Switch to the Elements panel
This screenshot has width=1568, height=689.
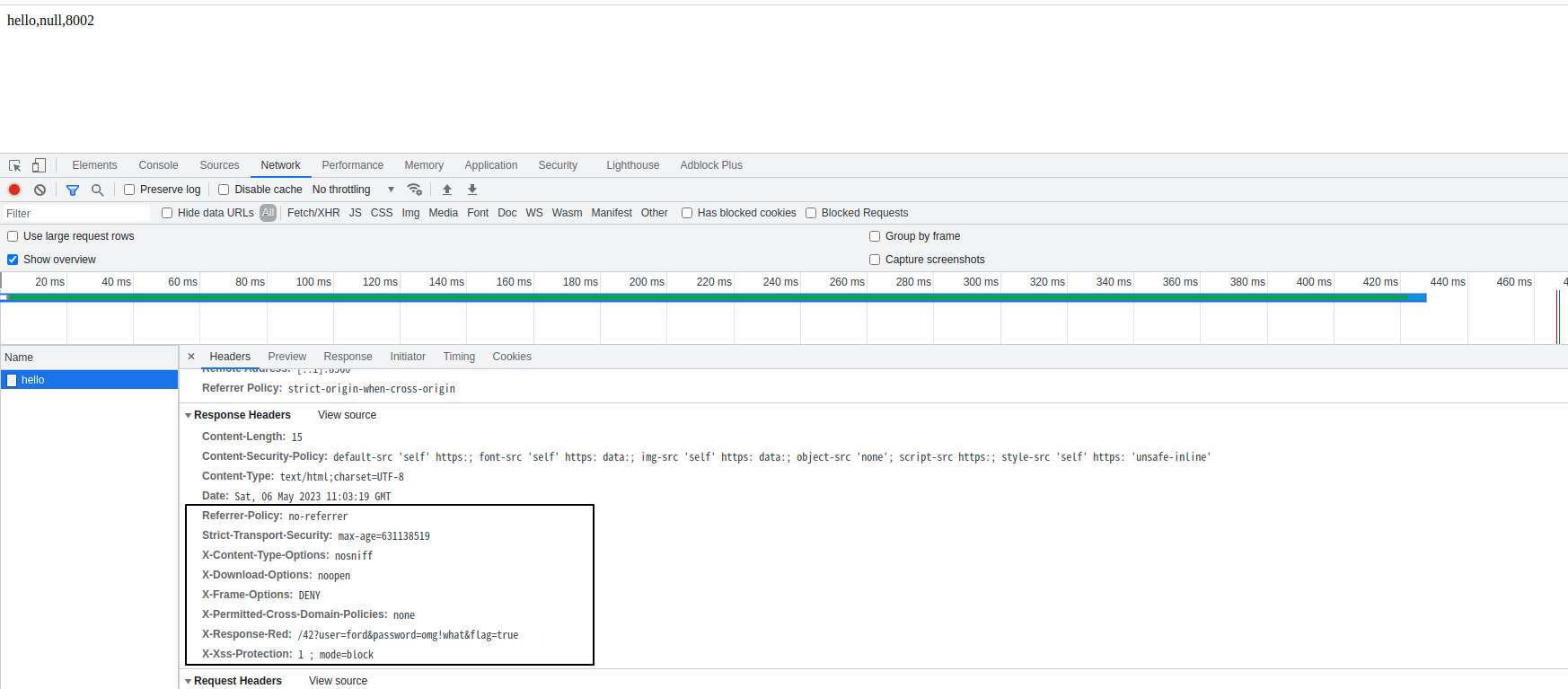point(94,165)
